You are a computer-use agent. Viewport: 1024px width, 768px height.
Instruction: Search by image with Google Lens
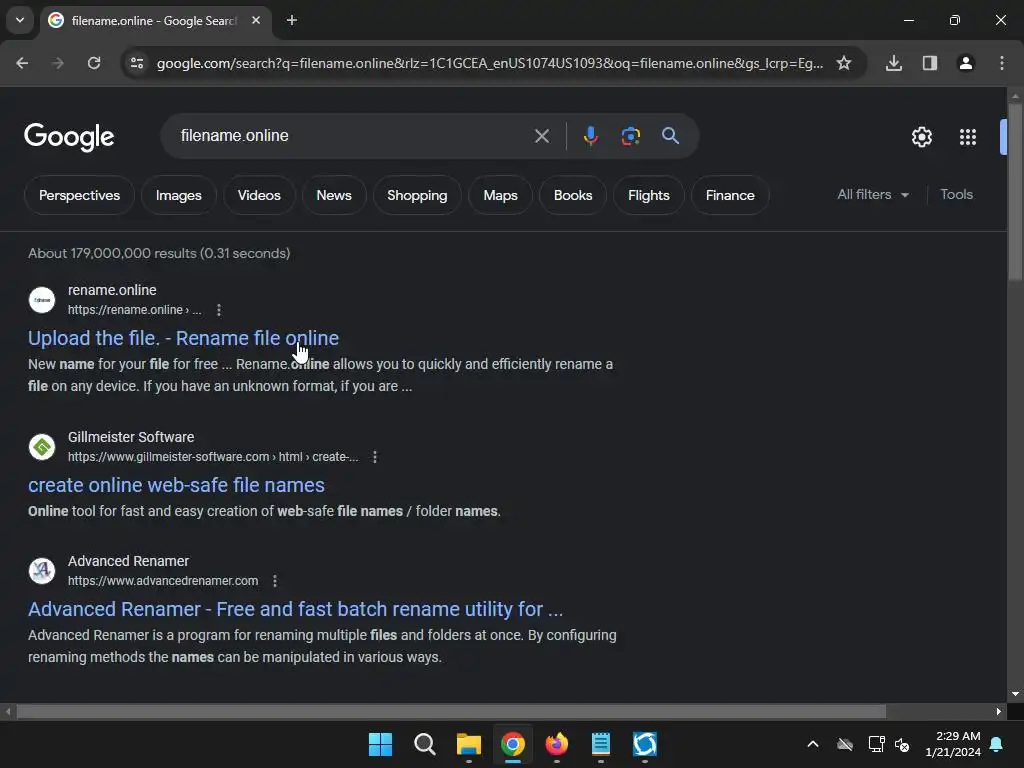pos(630,136)
